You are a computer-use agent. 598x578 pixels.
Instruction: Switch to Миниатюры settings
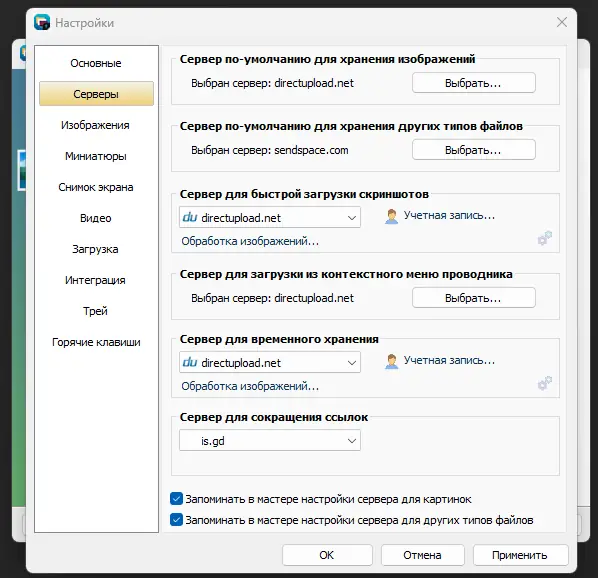point(96,156)
